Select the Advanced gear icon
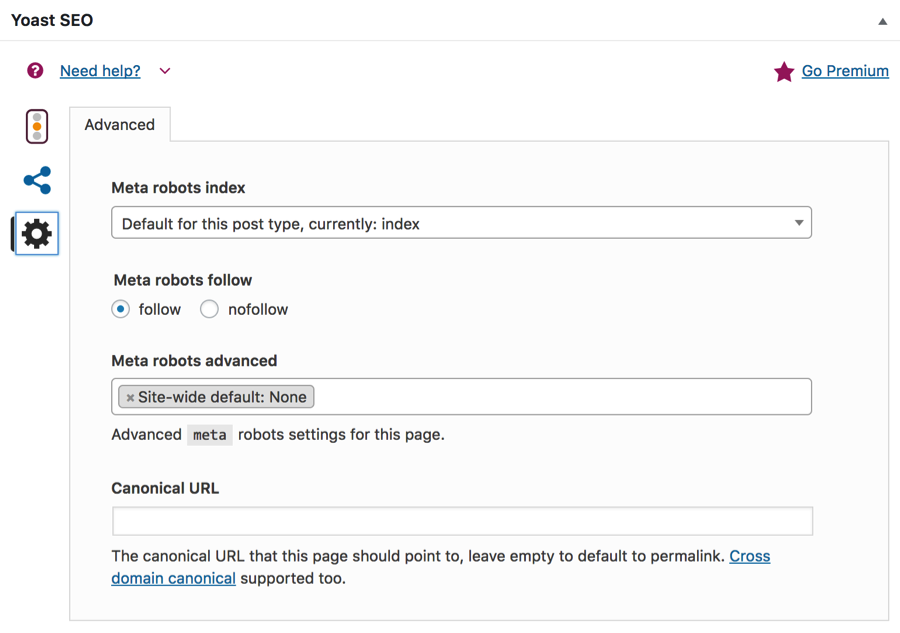Screen dimensions: 900x633 [x=37, y=234]
